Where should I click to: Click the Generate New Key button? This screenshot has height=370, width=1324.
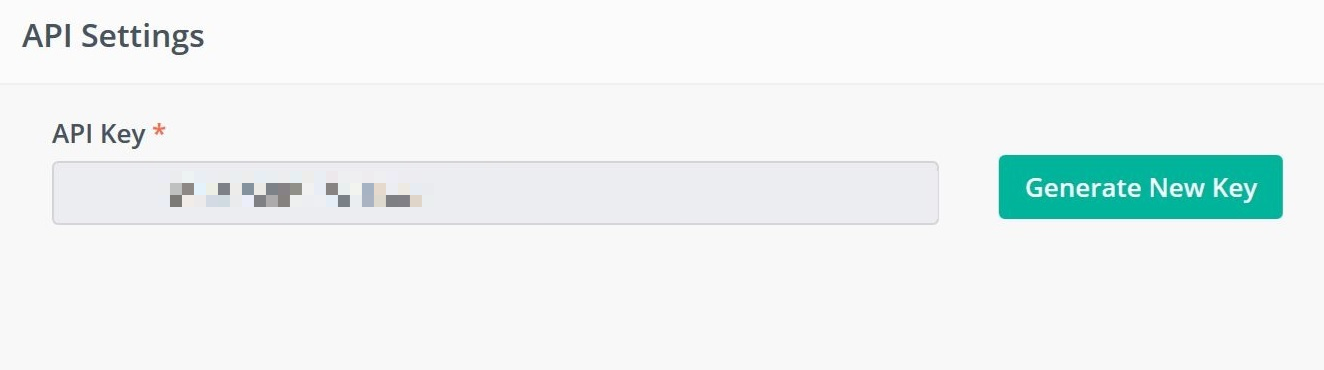1140,187
